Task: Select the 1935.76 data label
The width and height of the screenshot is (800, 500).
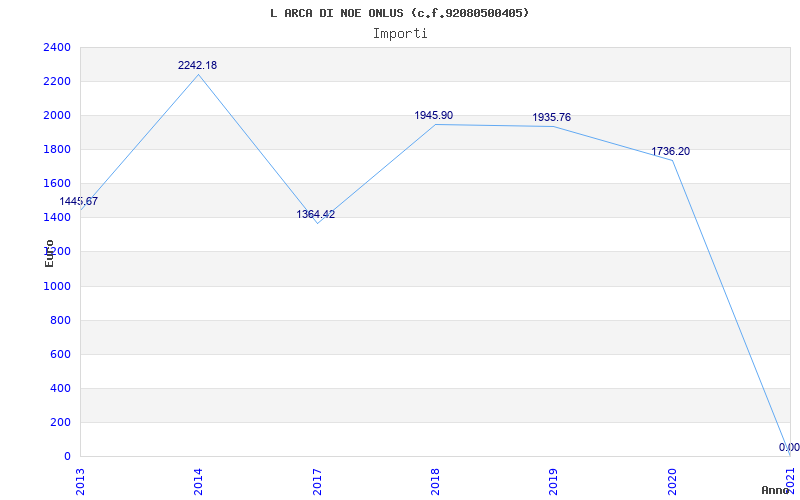Action: (552, 117)
